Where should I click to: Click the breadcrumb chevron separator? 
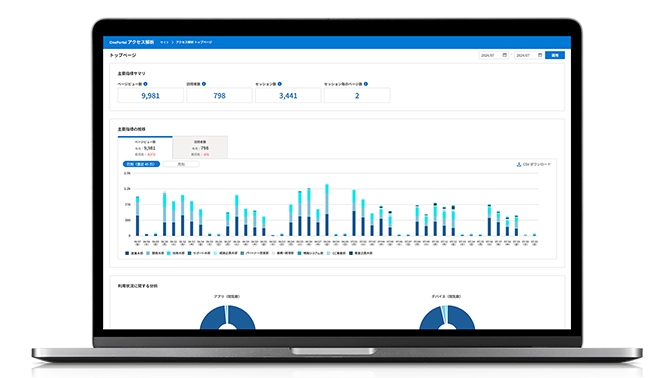[x=172, y=42]
